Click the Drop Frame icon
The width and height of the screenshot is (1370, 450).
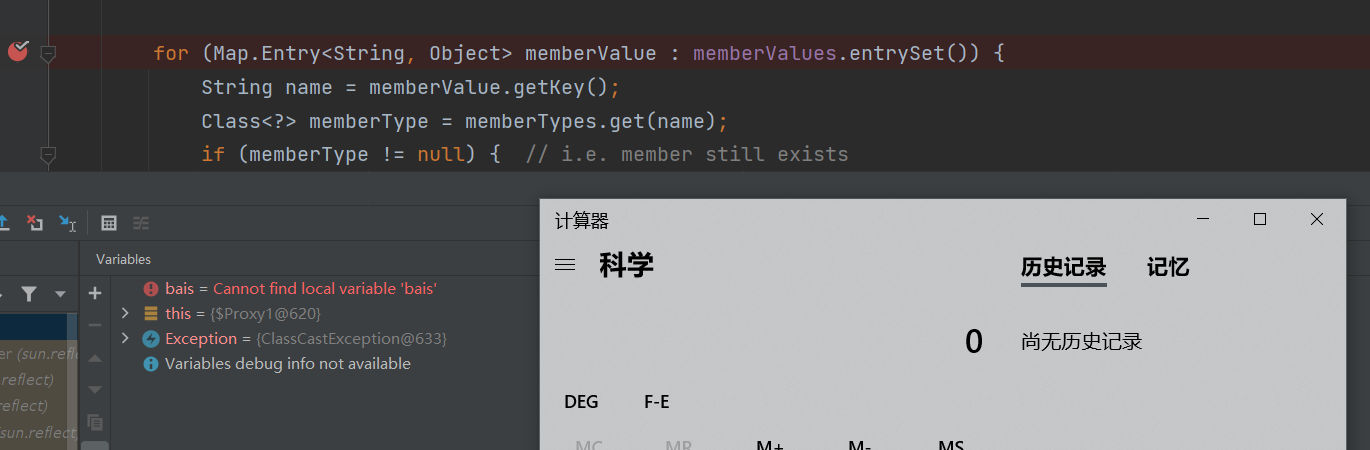pyautogui.click(x=35, y=223)
